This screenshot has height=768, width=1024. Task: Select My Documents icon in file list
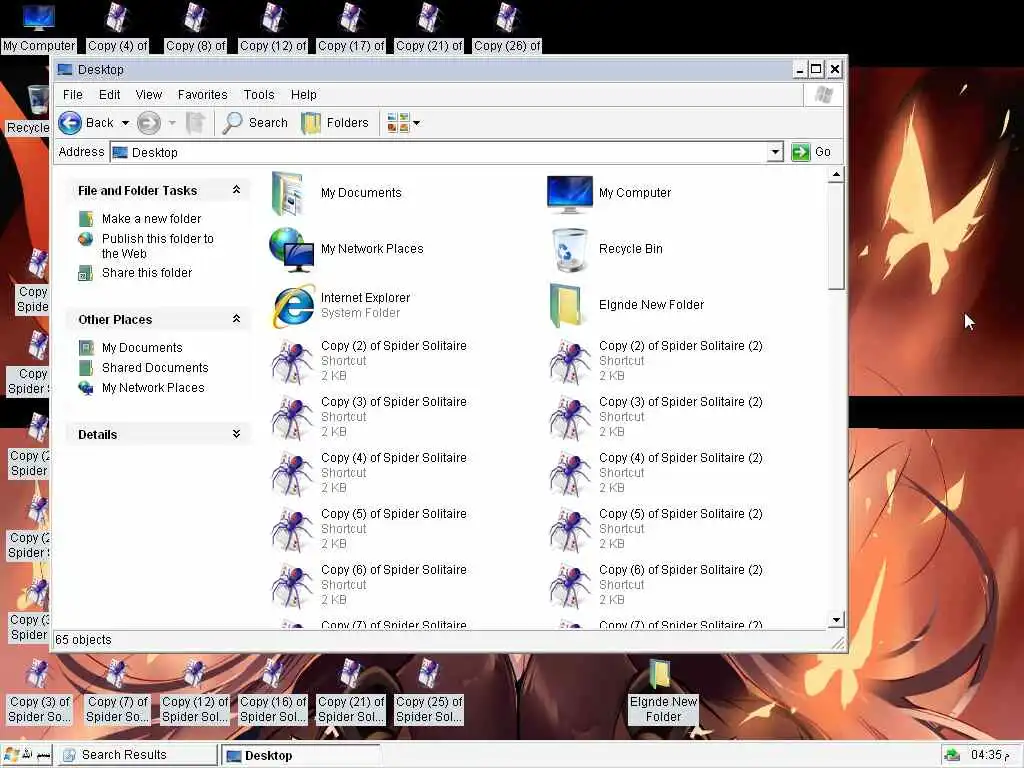point(288,193)
